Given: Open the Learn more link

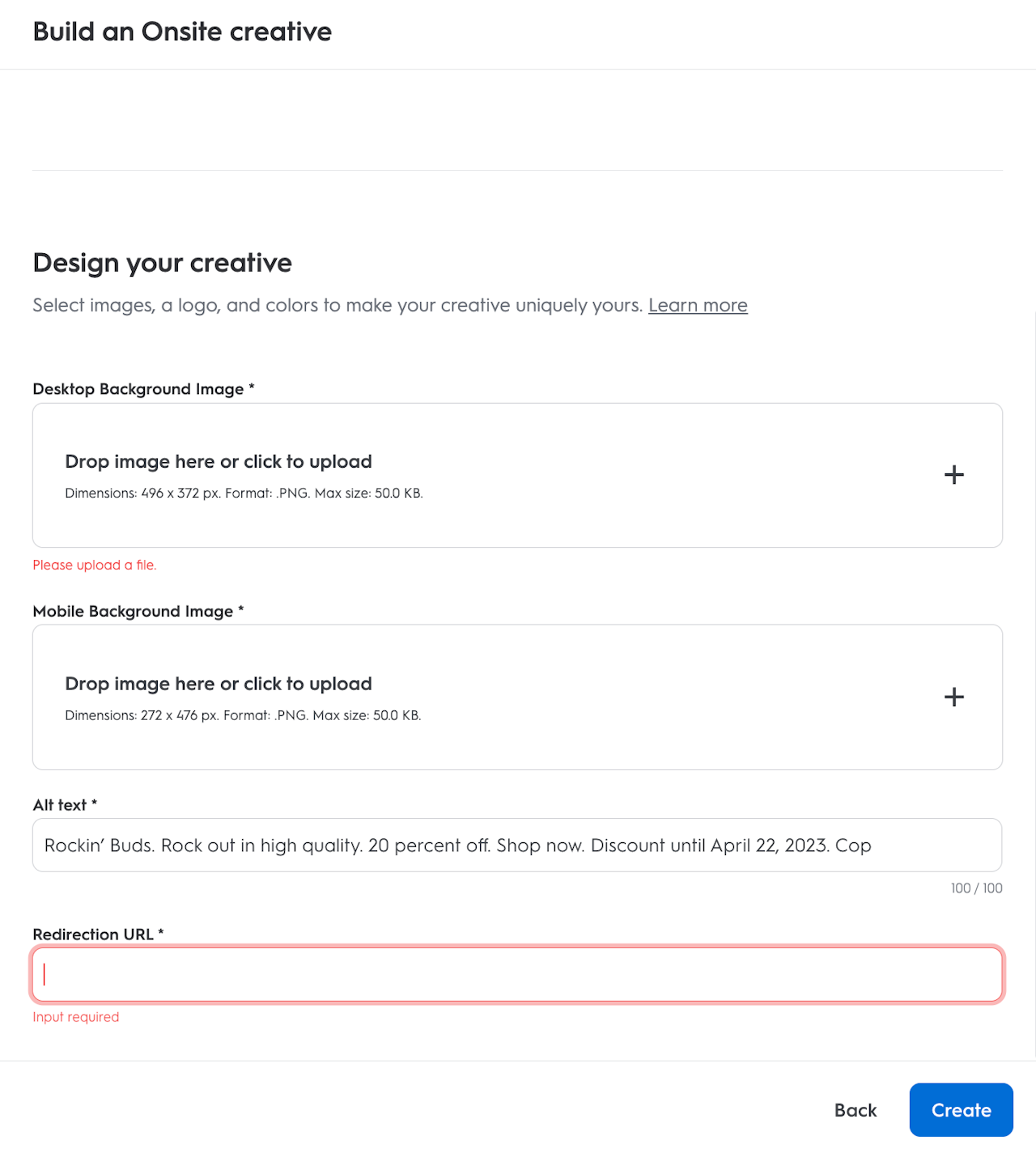Looking at the screenshot, I should click(x=698, y=306).
